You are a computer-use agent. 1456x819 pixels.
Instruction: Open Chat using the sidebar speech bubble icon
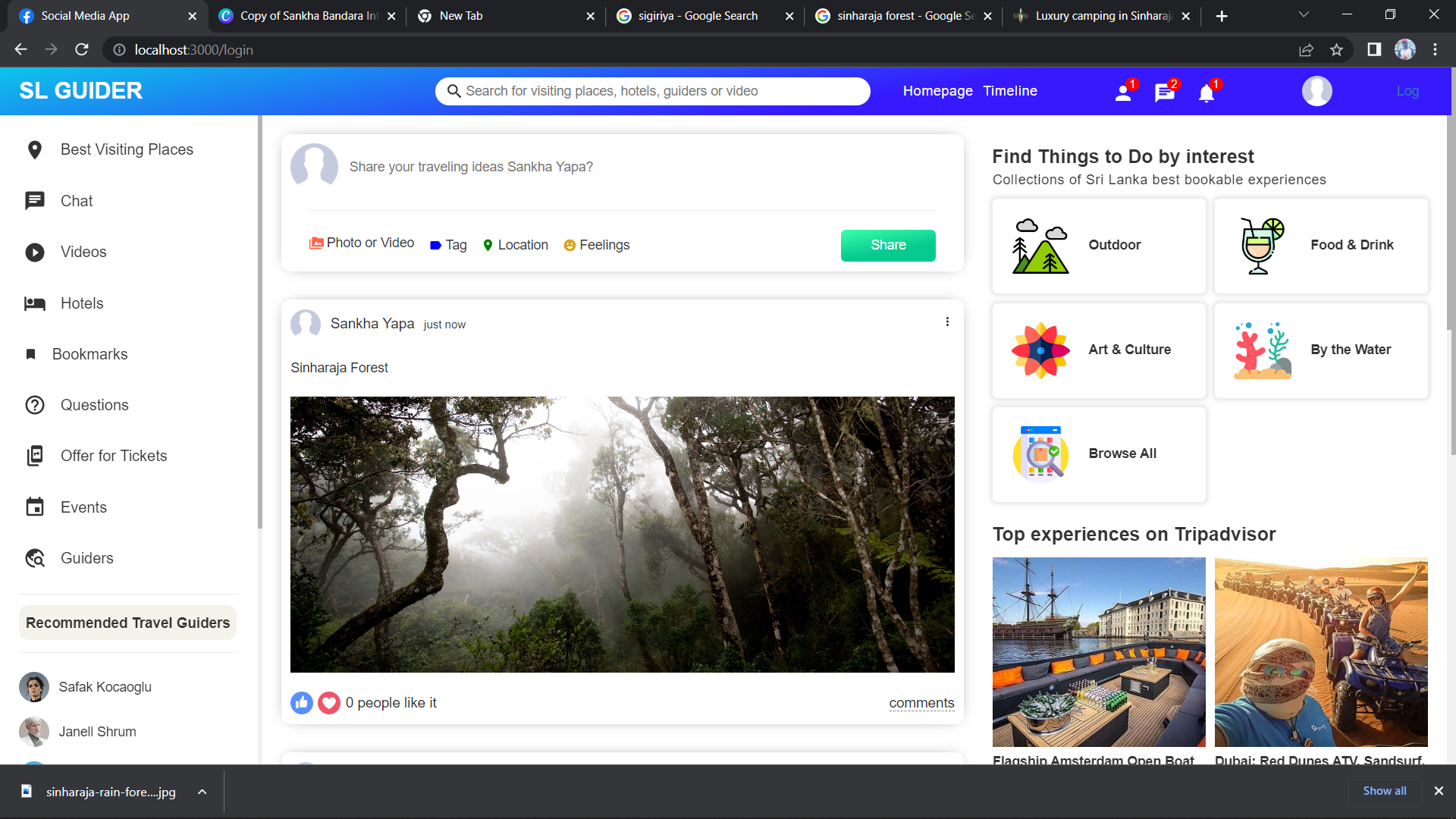(x=35, y=200)
